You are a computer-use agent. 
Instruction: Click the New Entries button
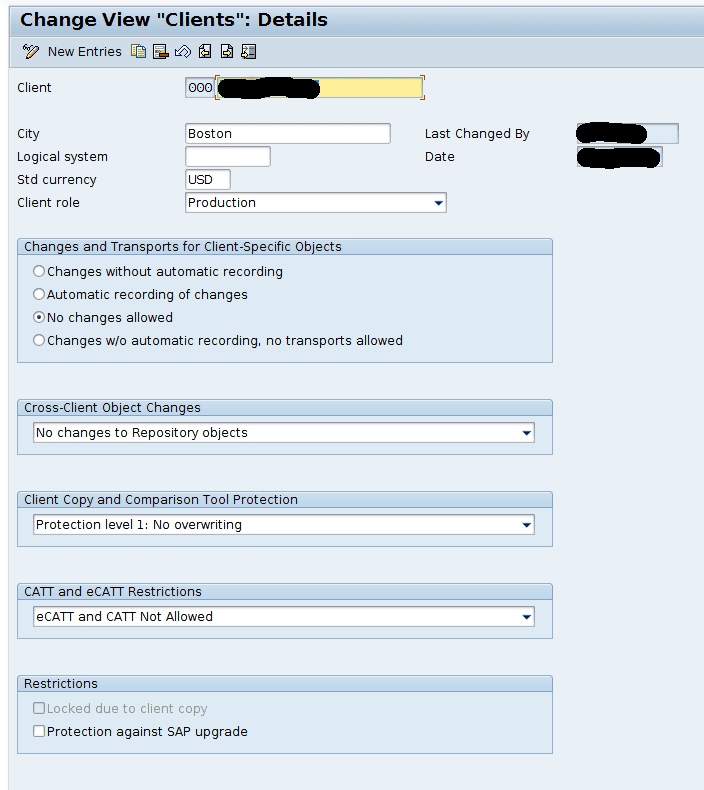pyautogui.click(x=85, y=51)
